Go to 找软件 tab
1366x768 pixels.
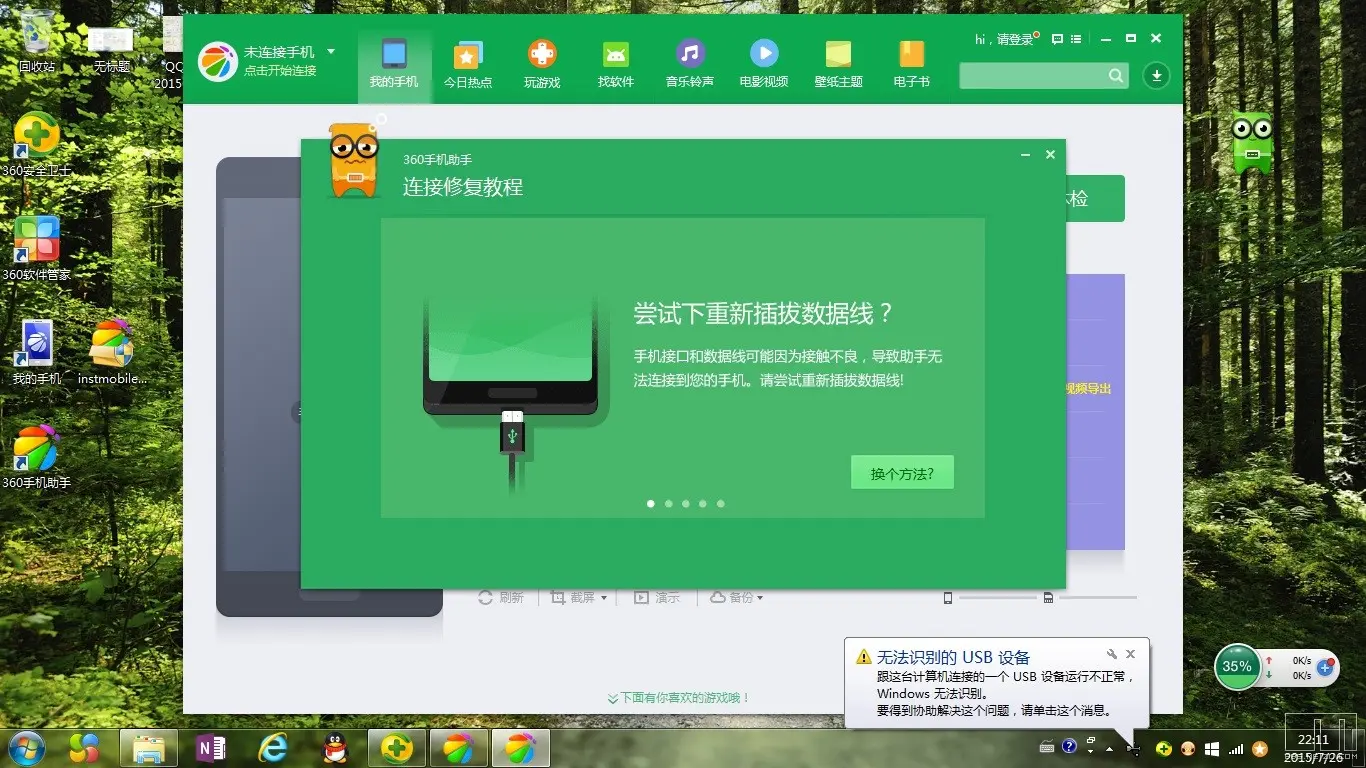click(x=616, y=64)
